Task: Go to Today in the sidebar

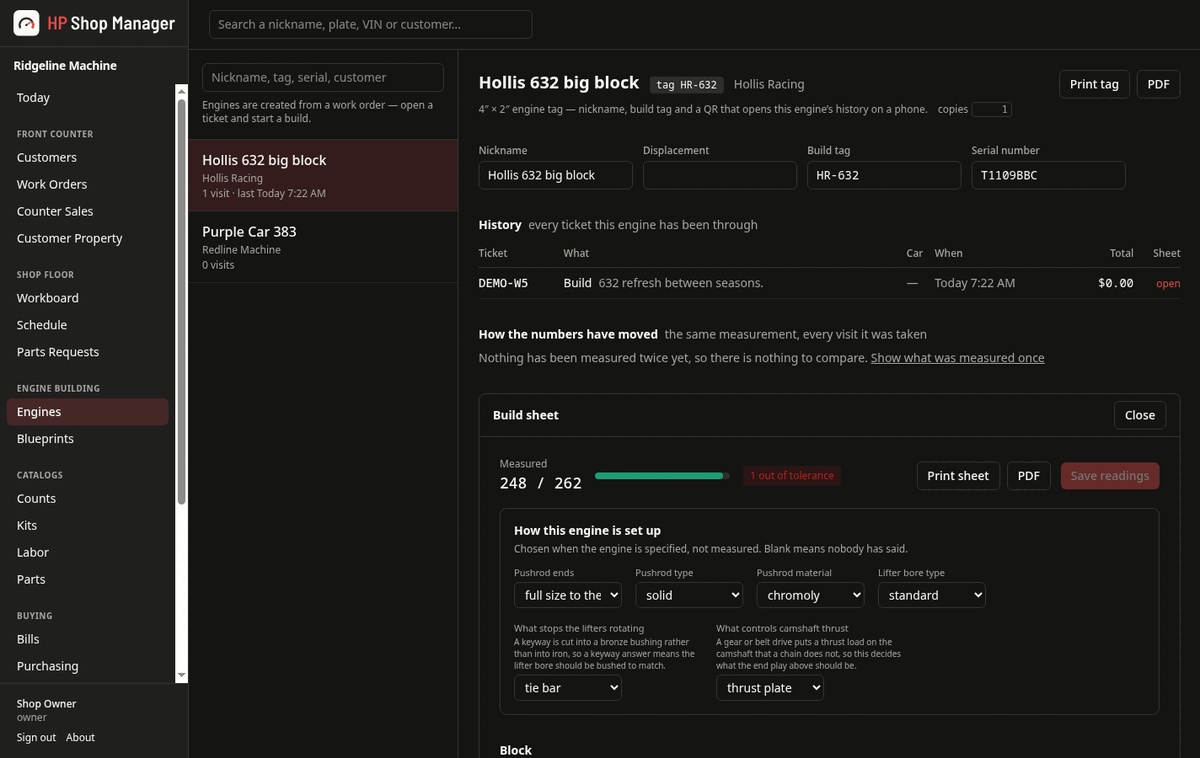Action: tap(87, 98)
